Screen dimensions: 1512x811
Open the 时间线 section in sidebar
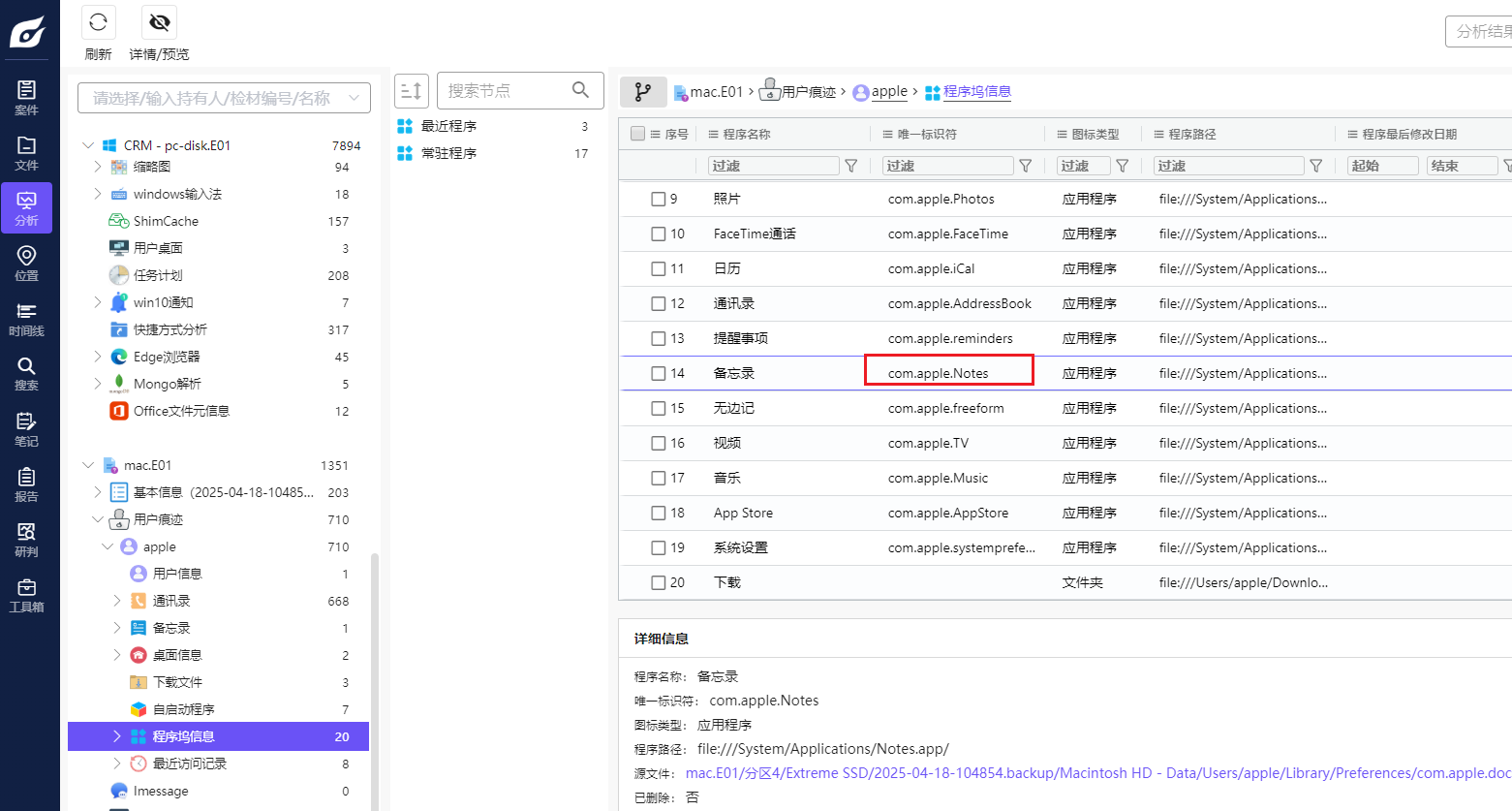(x=27, y=319)
